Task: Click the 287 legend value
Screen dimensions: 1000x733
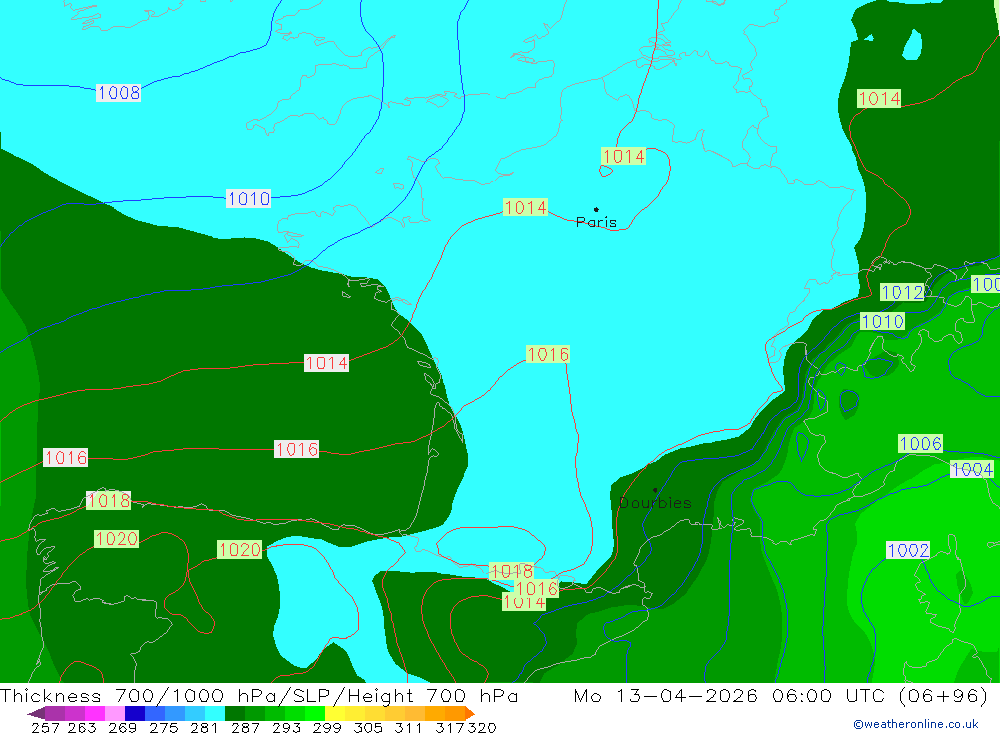Action: click(246, 727)
